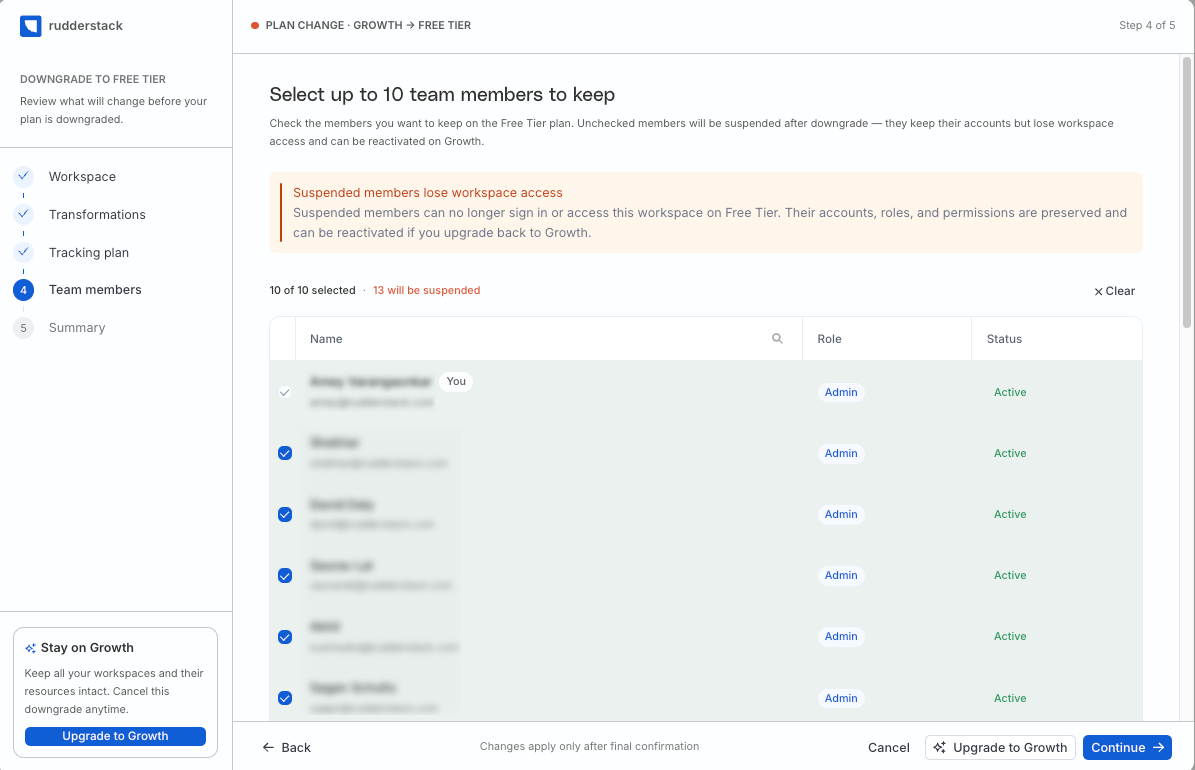Cancel the downgrade flow
Screen dimensions: 1195x770
(x=889, y=748)
